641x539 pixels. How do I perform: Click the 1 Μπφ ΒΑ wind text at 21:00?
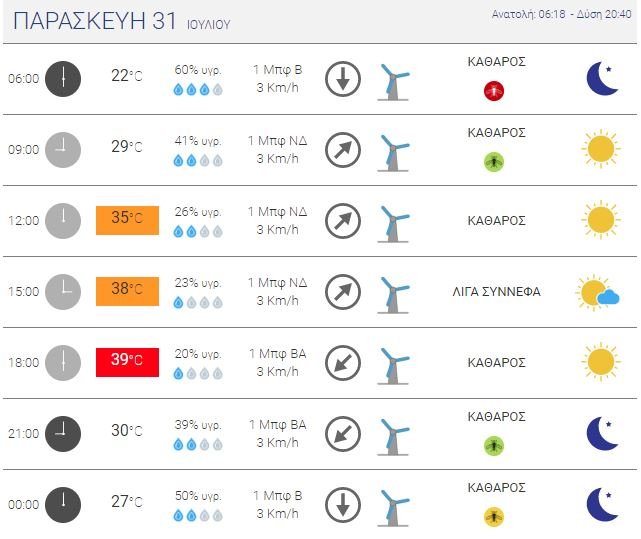278,425
